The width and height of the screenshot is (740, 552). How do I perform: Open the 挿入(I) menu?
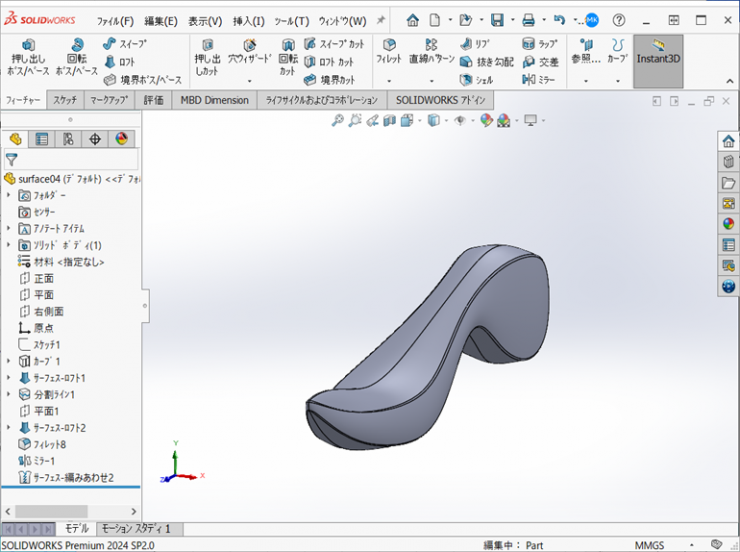248,21
